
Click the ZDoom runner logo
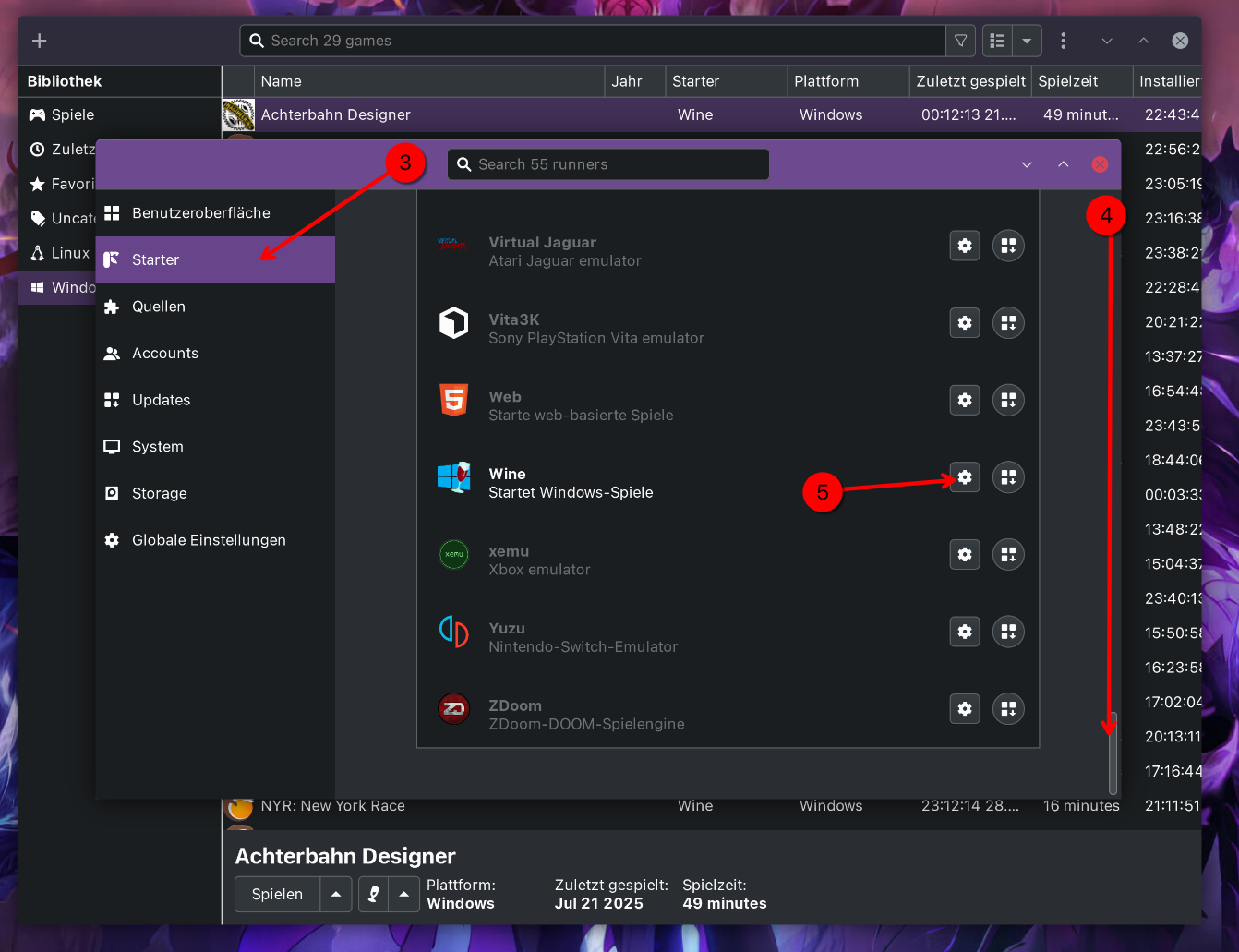coord(454,708)
